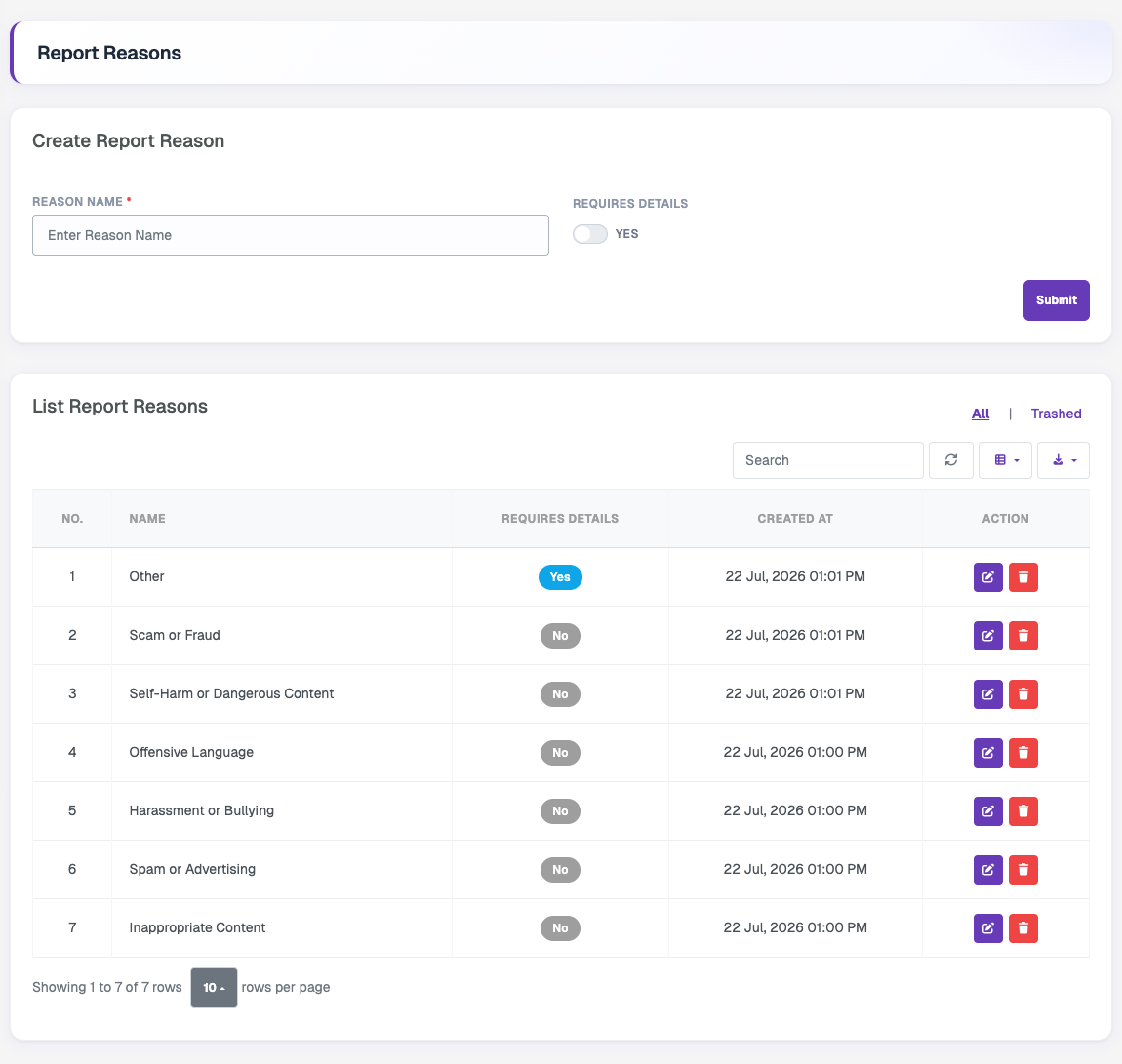Click the Create Report Reason heading
Image resolution: width=1122 pixels, height=1064 pixels.
[128, 140]
